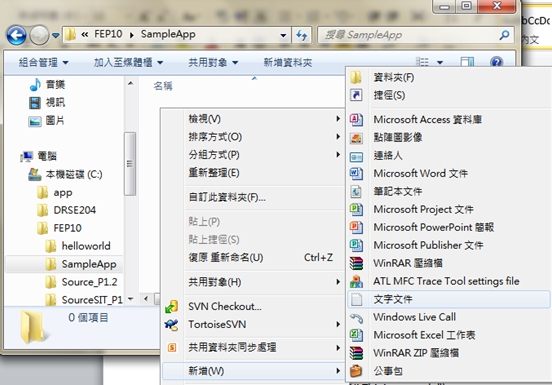
Task: Click the 點陣圖影像 bitmap icon
Action: 356,138
